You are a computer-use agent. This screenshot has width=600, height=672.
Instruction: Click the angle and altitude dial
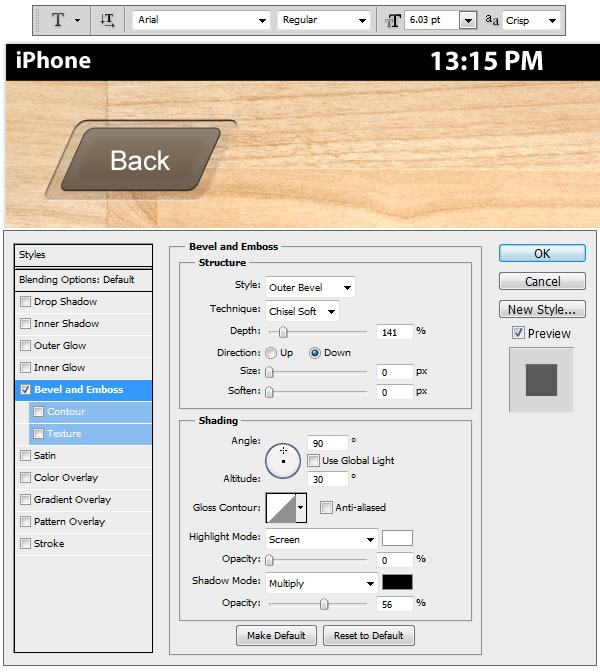pos(283,461)
